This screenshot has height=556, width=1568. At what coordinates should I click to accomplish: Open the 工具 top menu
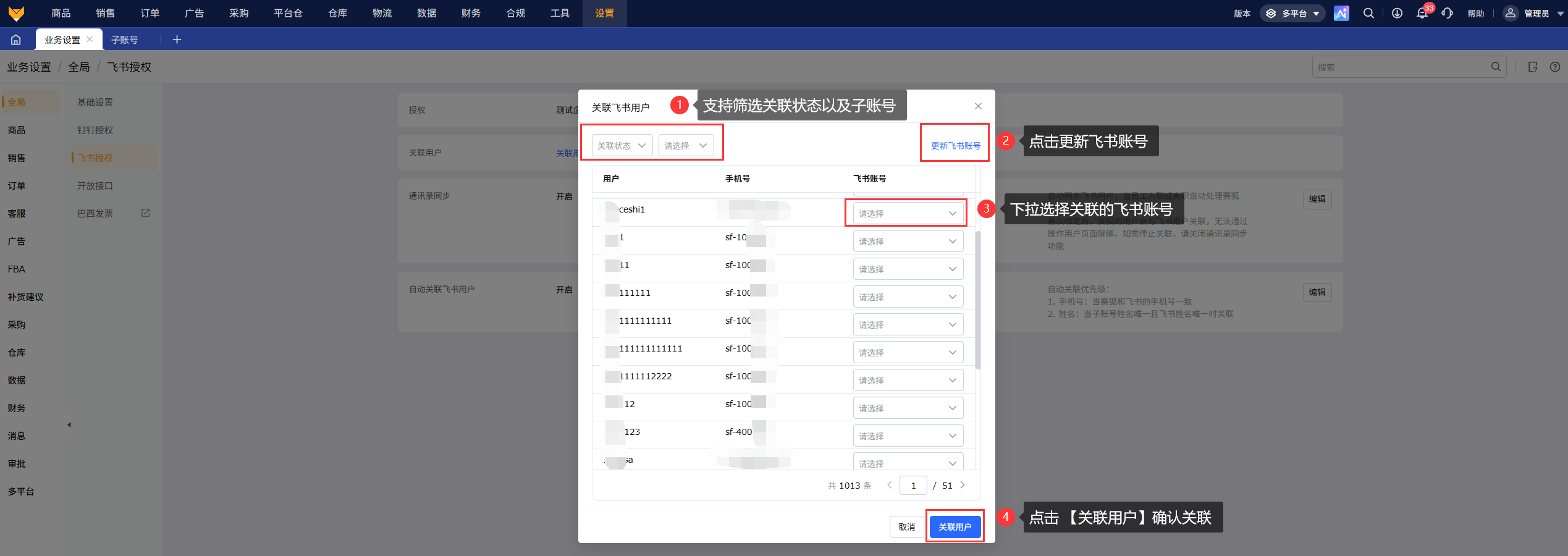(560, 13)
